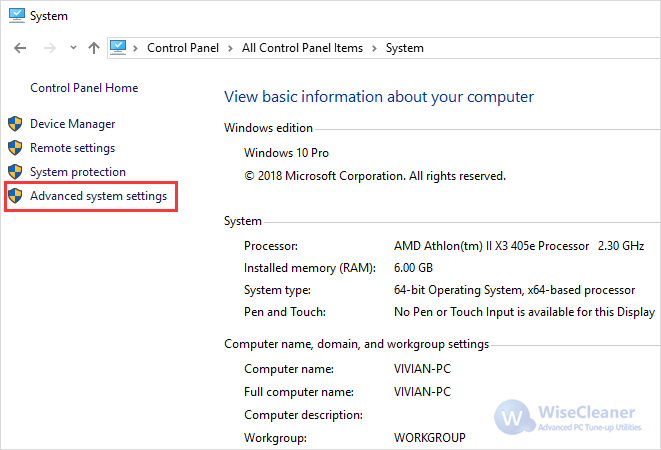The image size is (661, 450).
Task: Click 'Installed memory (RAM):' label
Action: tap(310, 268)
